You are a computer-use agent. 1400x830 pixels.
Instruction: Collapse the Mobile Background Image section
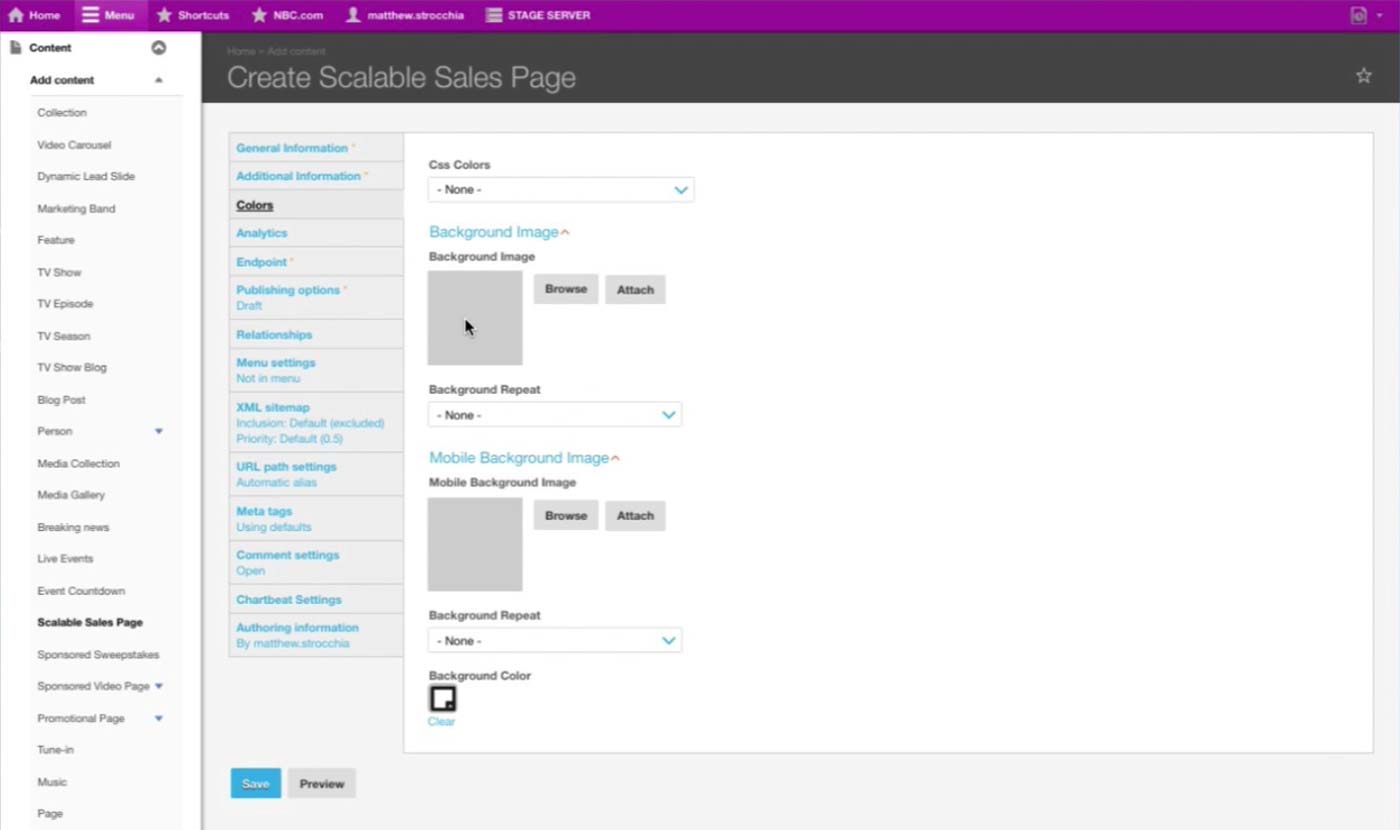(615, 458)
